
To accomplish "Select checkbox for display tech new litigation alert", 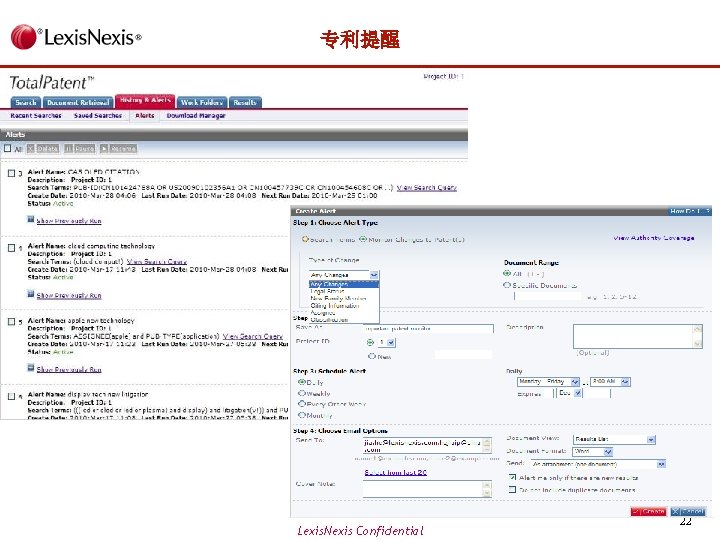I will pyautogui.click(x=11, y=396).
